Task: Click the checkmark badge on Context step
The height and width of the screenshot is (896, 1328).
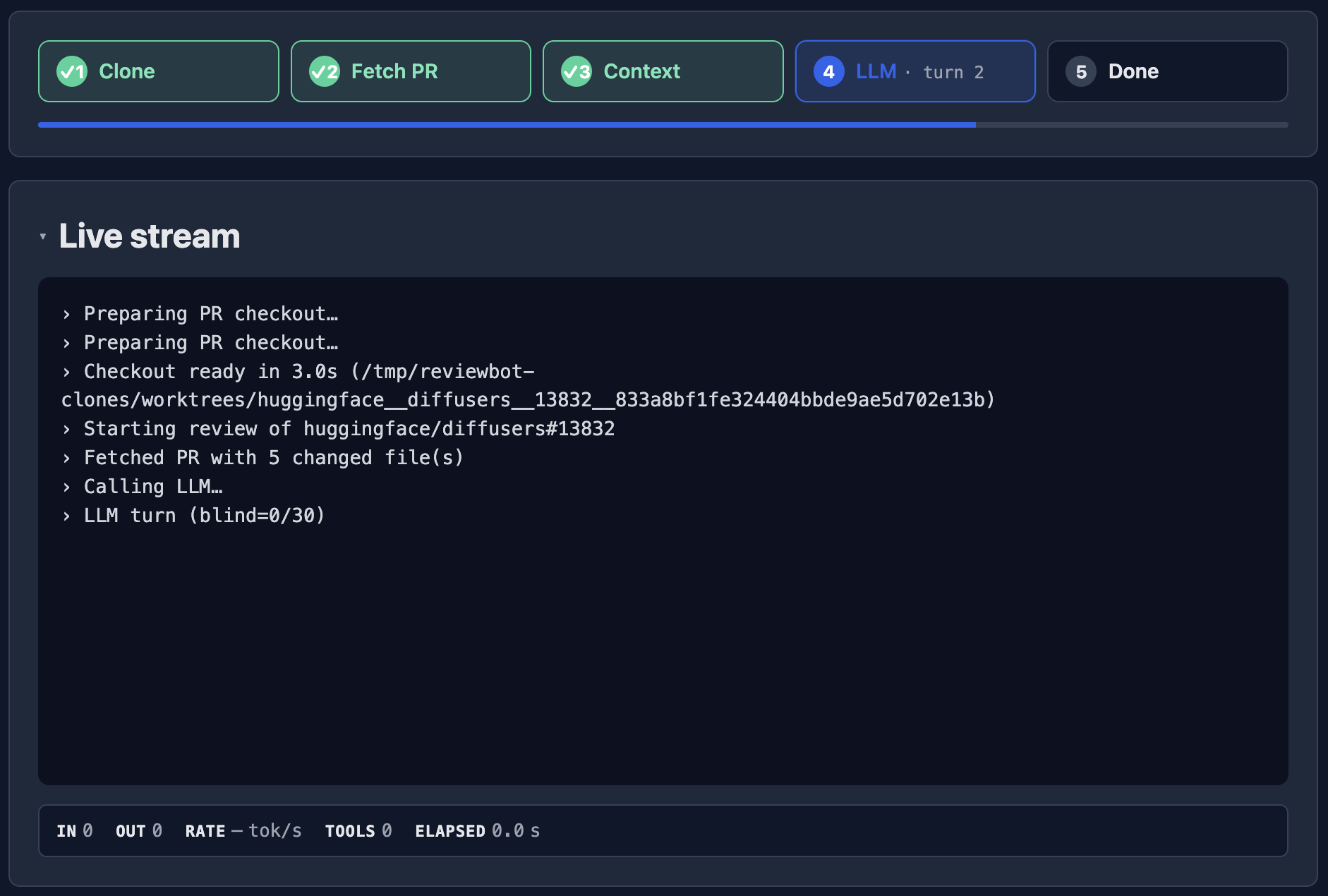Action: pos(577,71)
